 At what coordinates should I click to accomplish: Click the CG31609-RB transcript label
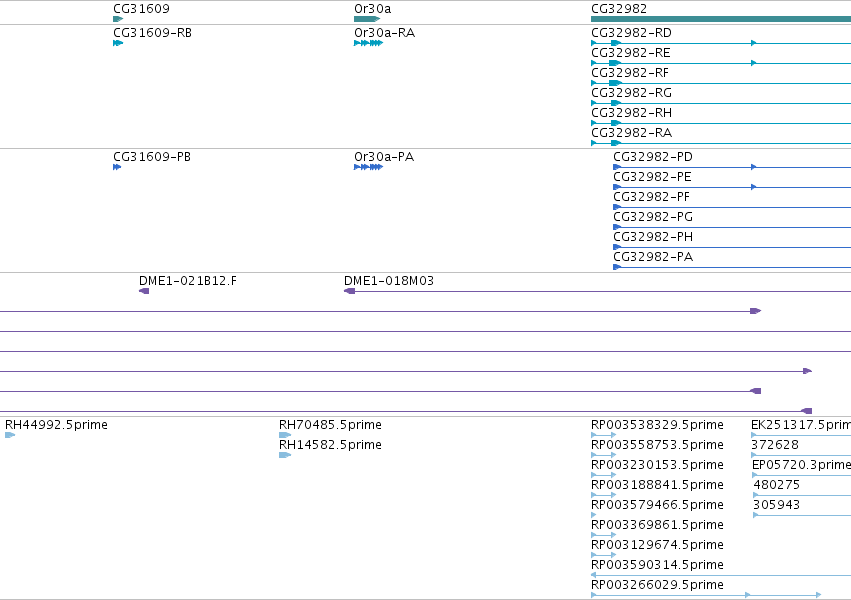click(153, 33)
